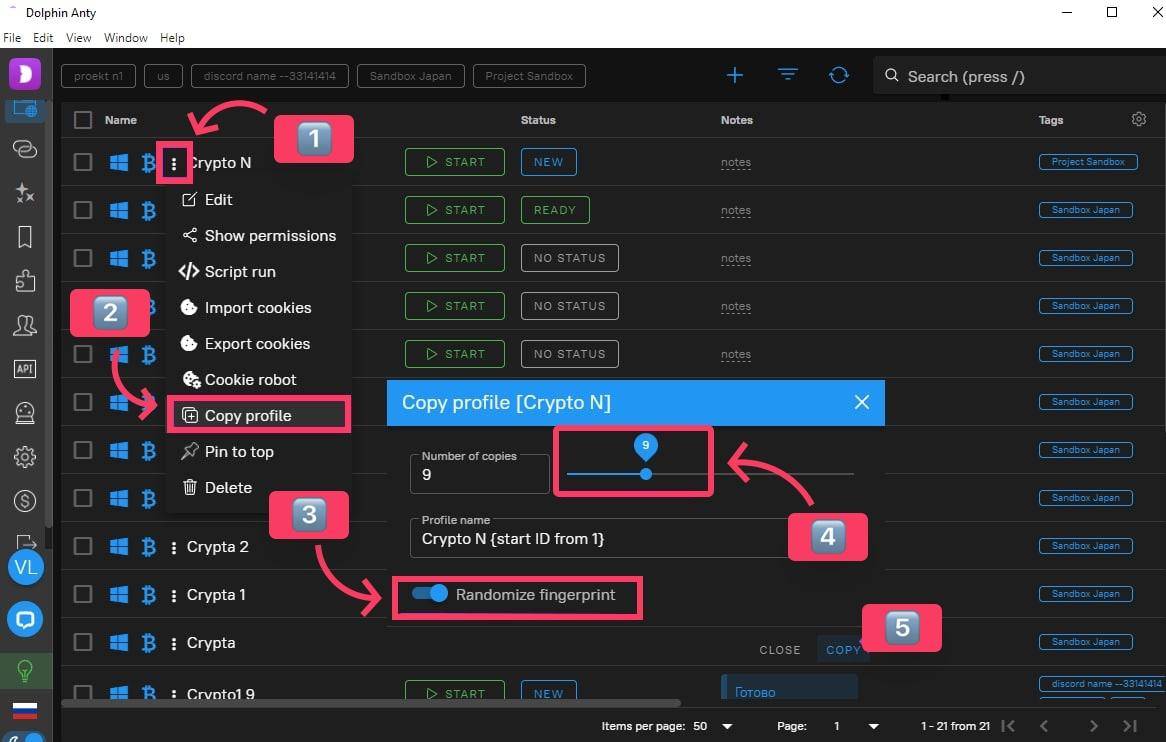Open table column settings gear by Tags

click(x=1138, y=119)
